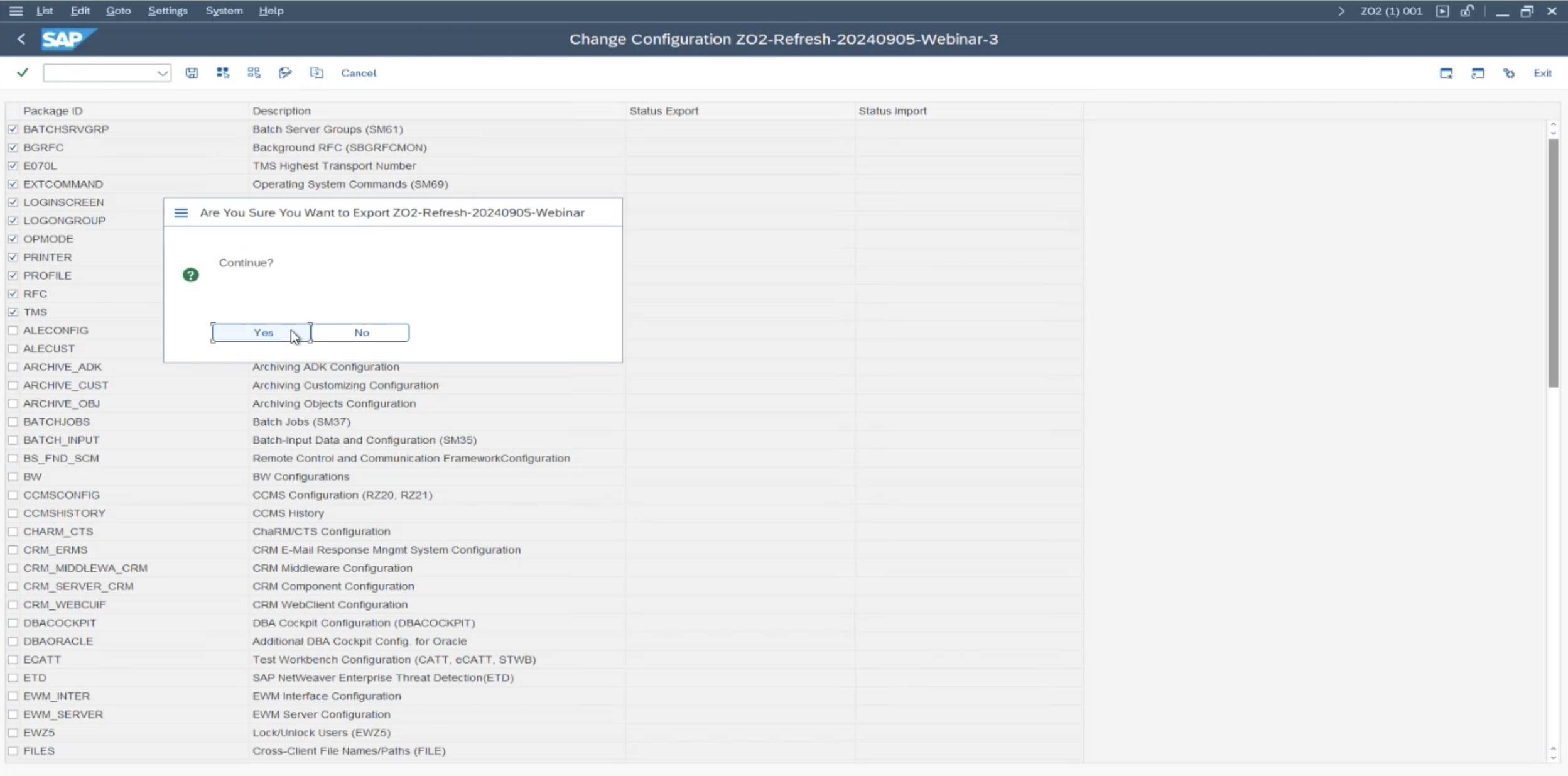The width and height of the screenshot is (1568, 776).
Task: Click the SAP back arrow
Action: [x=21, y=39]
